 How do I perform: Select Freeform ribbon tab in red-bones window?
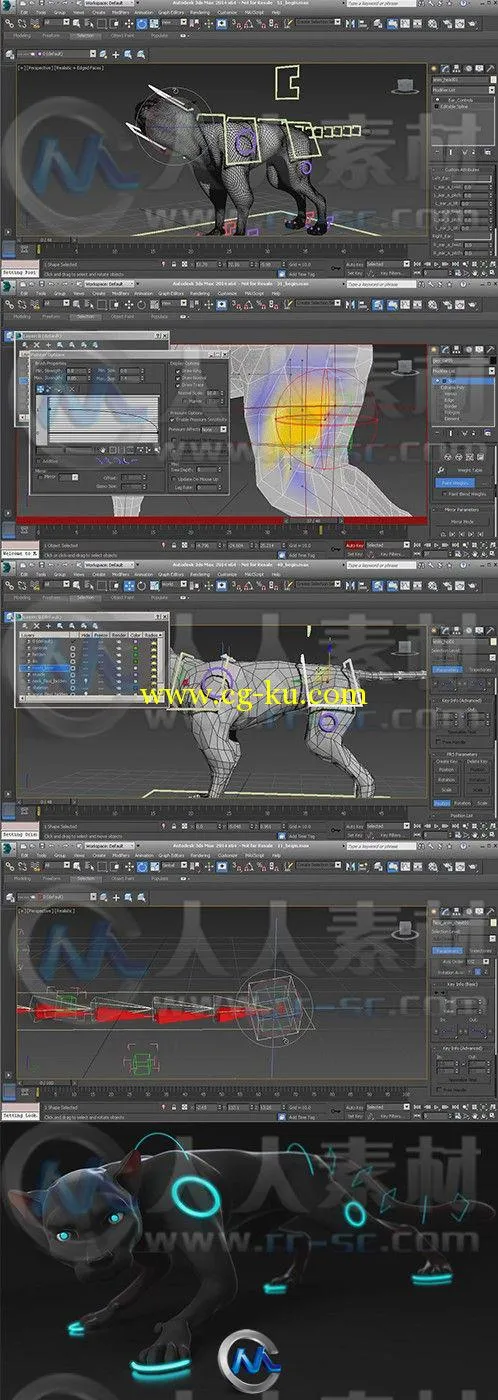pos(51,876)
